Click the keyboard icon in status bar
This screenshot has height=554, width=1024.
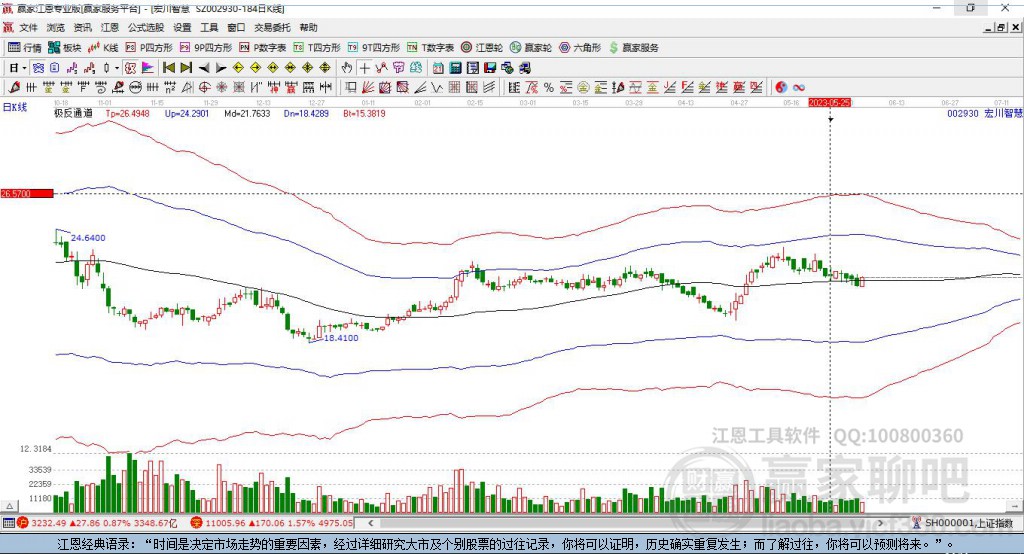8,523
